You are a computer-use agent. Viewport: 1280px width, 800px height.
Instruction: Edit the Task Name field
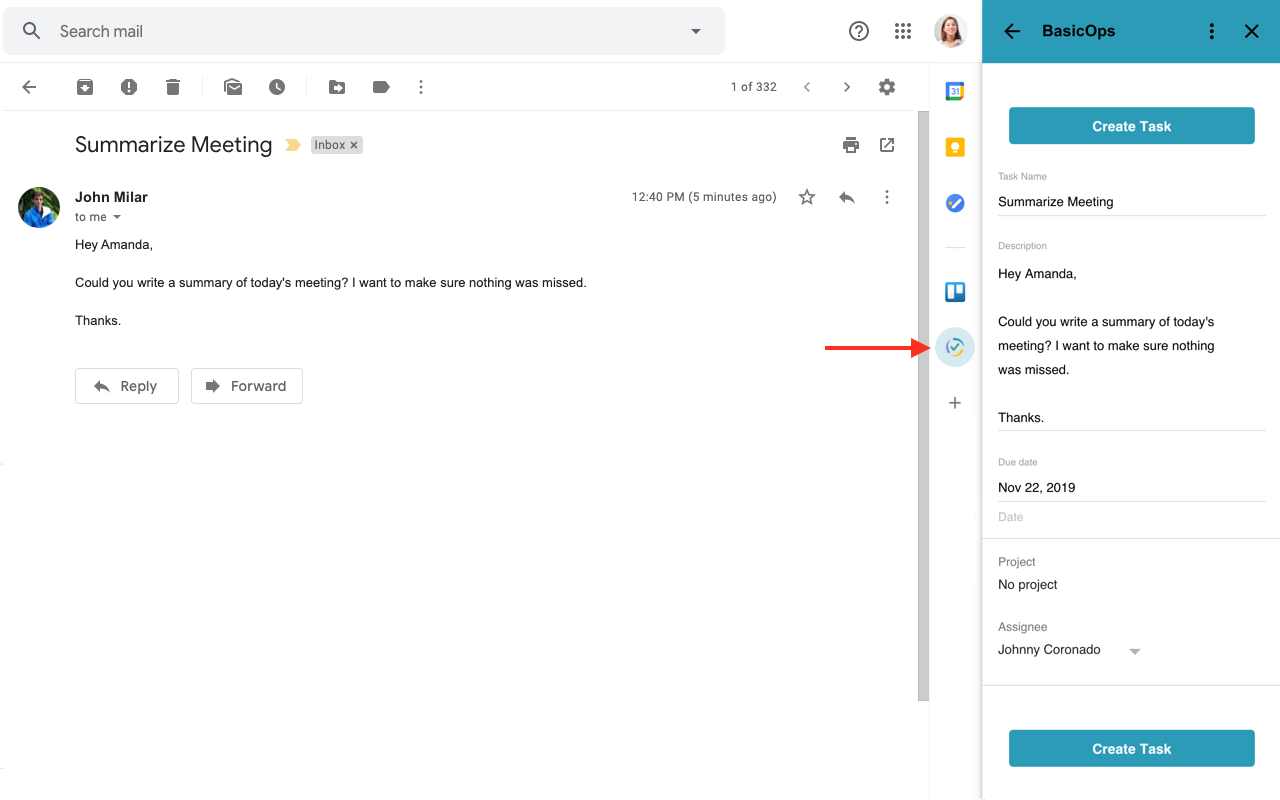click(x=1131, y=202)
